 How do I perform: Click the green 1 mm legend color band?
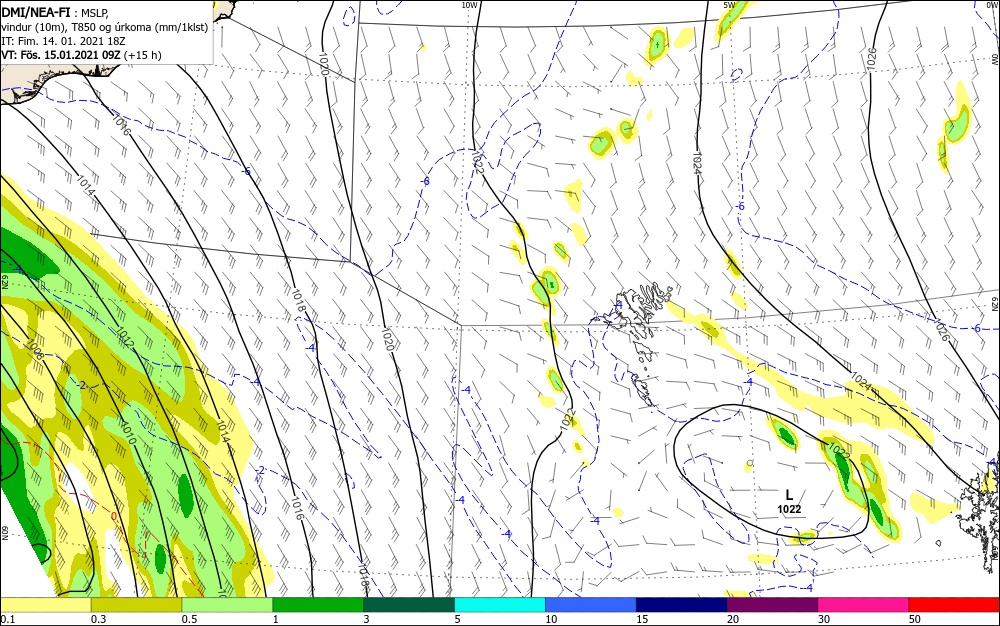pos(318,605)
